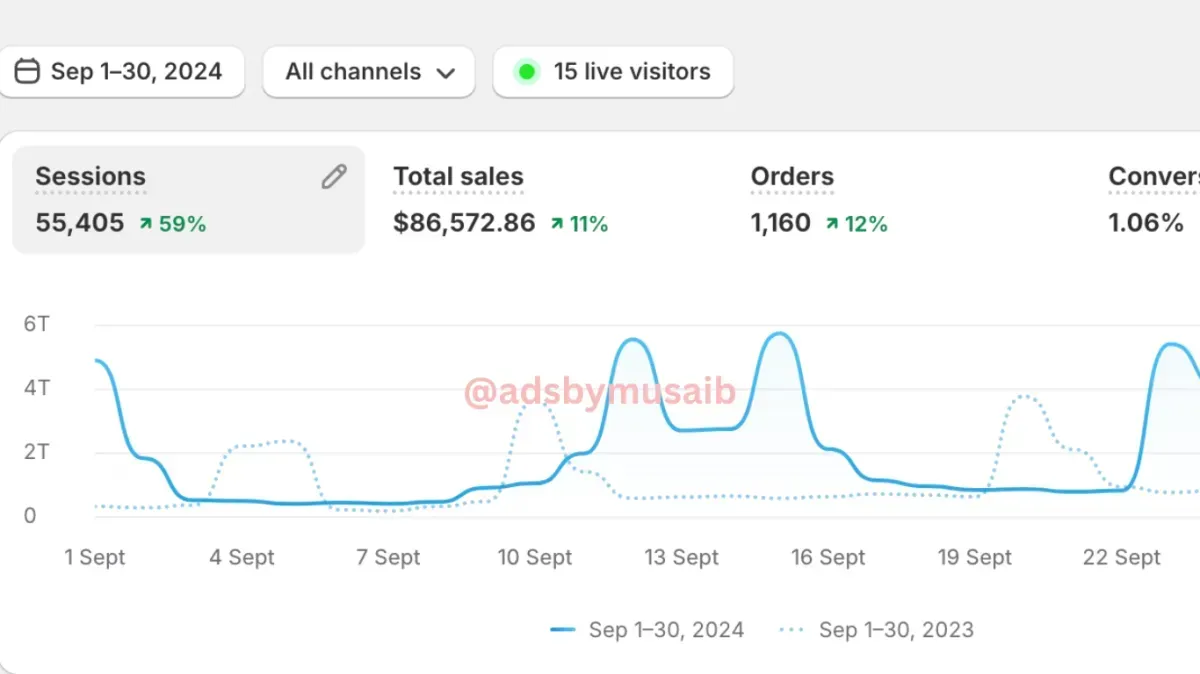This screenshot has width=1200, height=674.
Task: Select the Sessions metric card
Action: click(x=188, y=200)
